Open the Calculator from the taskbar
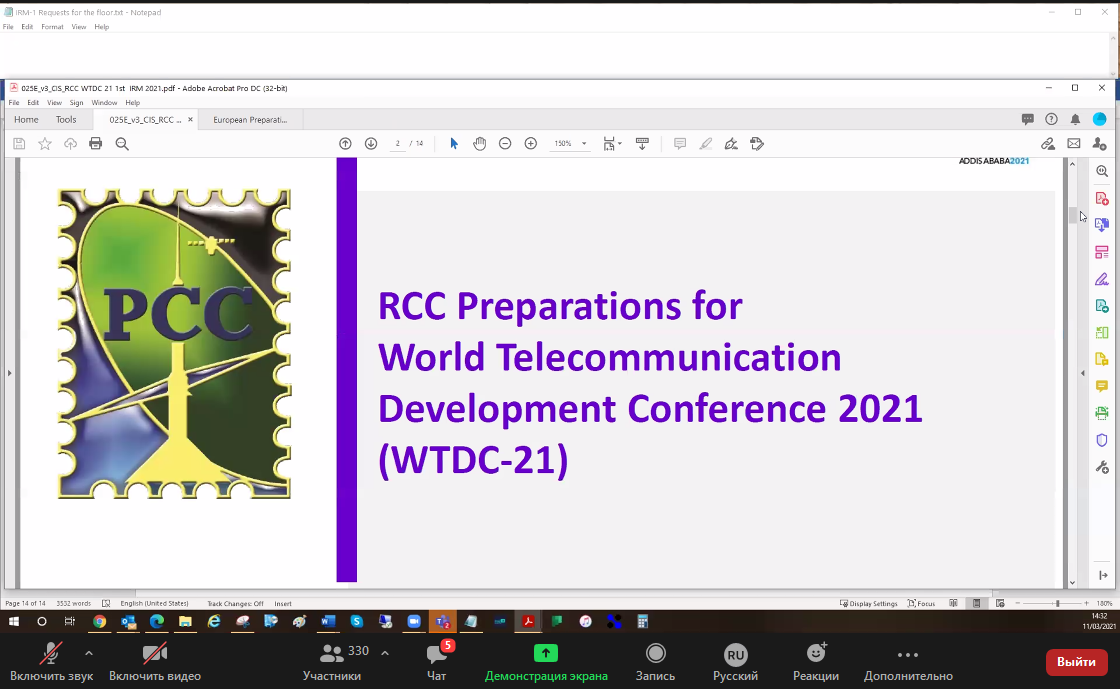Image resolution: width=1120 pixels, height=689 pixels. click(642, 621)
